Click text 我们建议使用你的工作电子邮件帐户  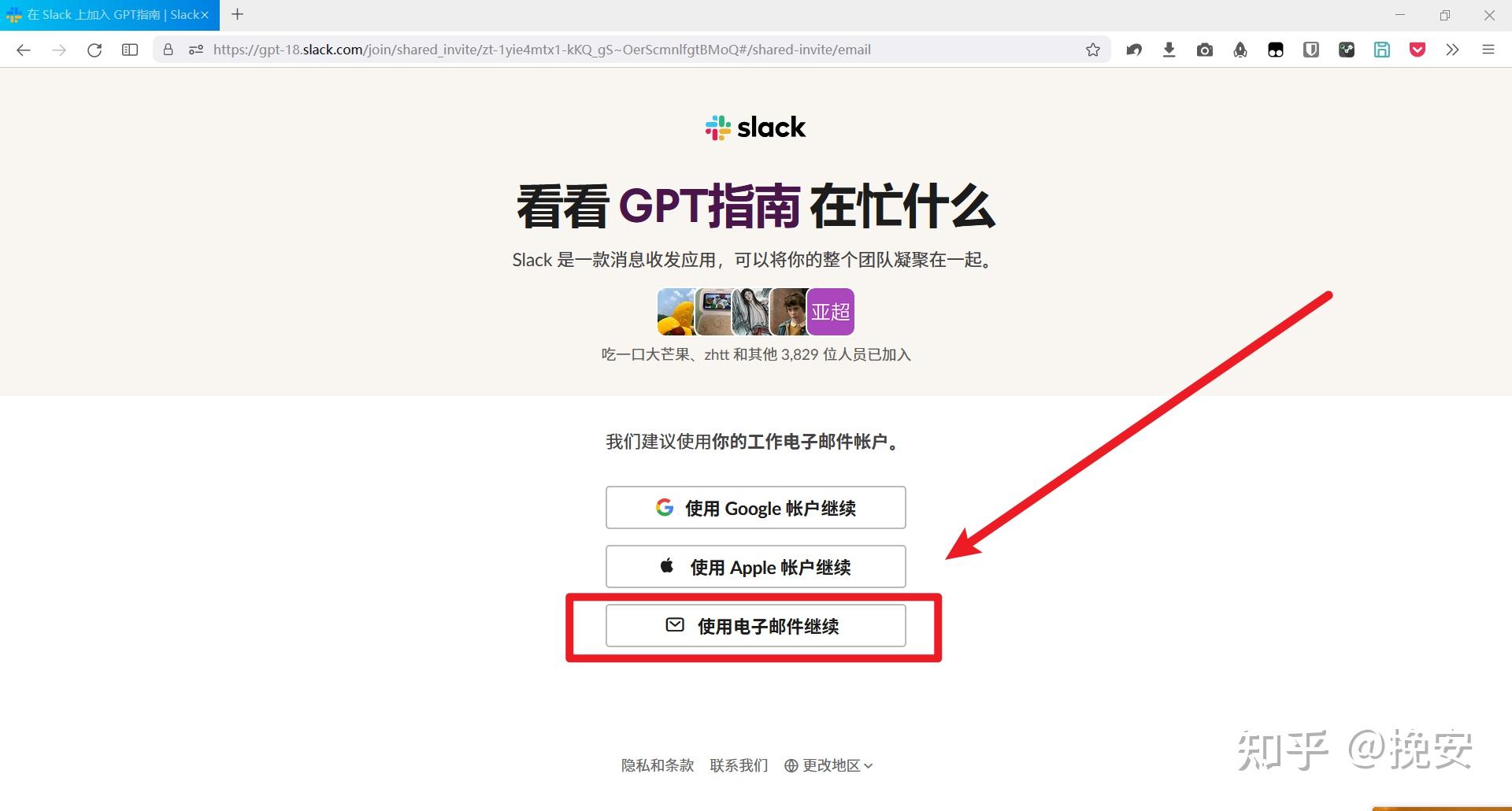(754, 442)
